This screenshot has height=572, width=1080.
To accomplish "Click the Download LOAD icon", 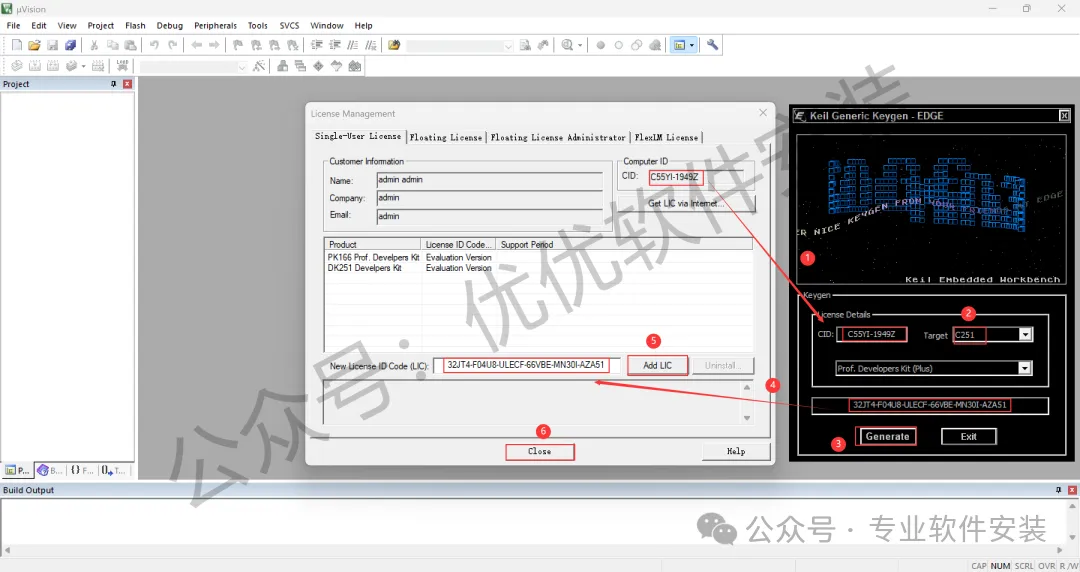I will (x=122, y=66).
